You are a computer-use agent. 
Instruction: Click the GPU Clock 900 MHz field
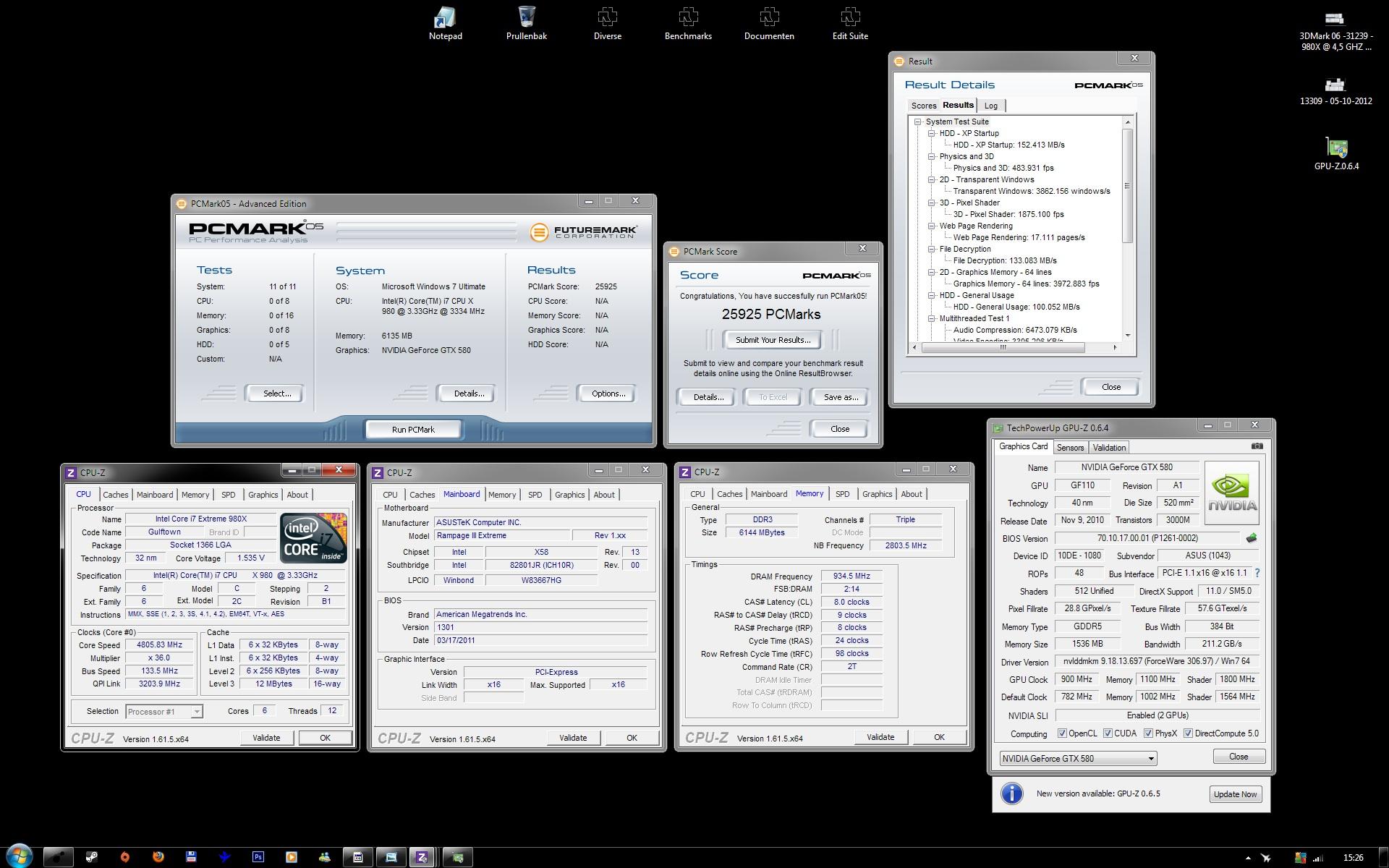tap(1076, 680)
